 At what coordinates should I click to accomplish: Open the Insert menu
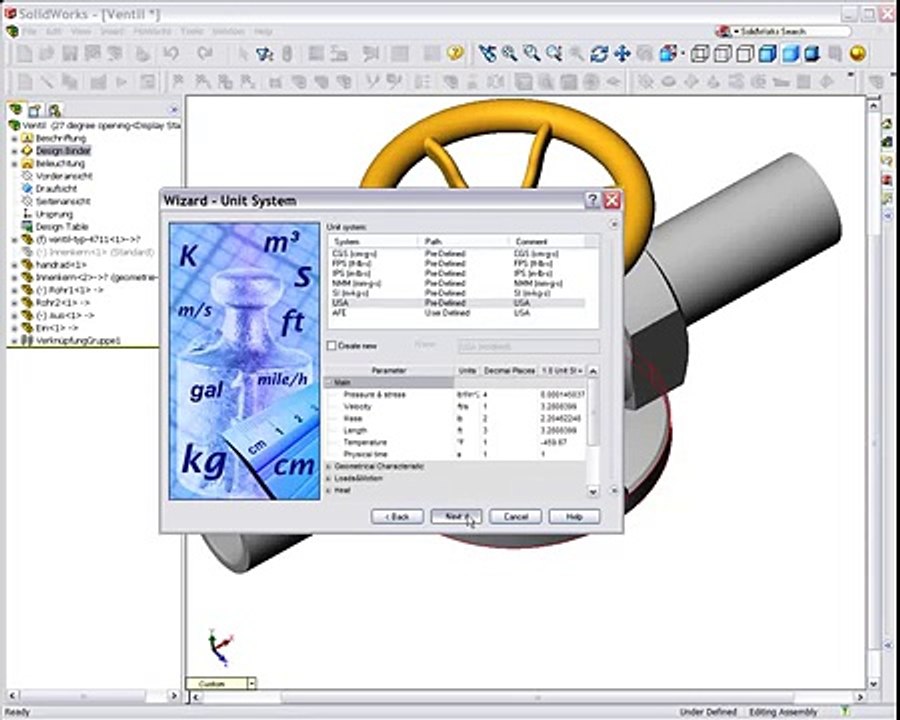[x=112, y=32]
